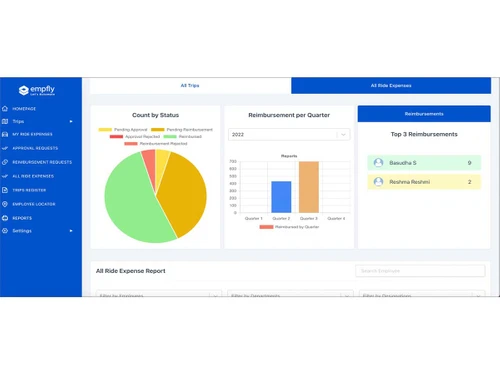Open MY RIDE EXPENSES menu item
This screenshot has height=375, width=500.
point(32,134)
